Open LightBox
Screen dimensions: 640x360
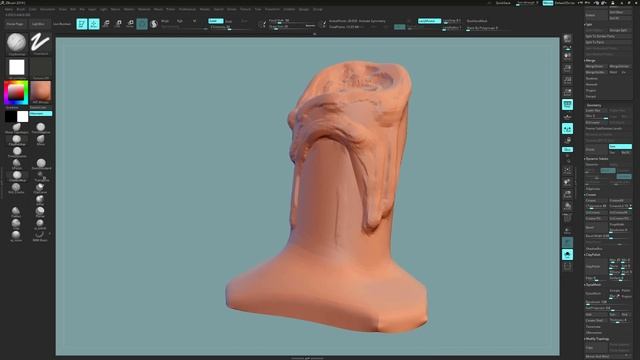(x=38, y=24)
